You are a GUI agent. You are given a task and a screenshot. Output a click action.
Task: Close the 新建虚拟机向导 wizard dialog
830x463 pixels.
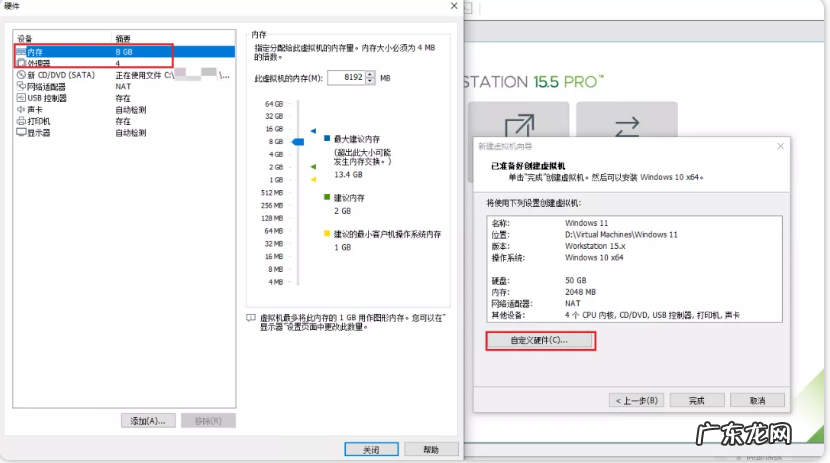click(780, 146)
